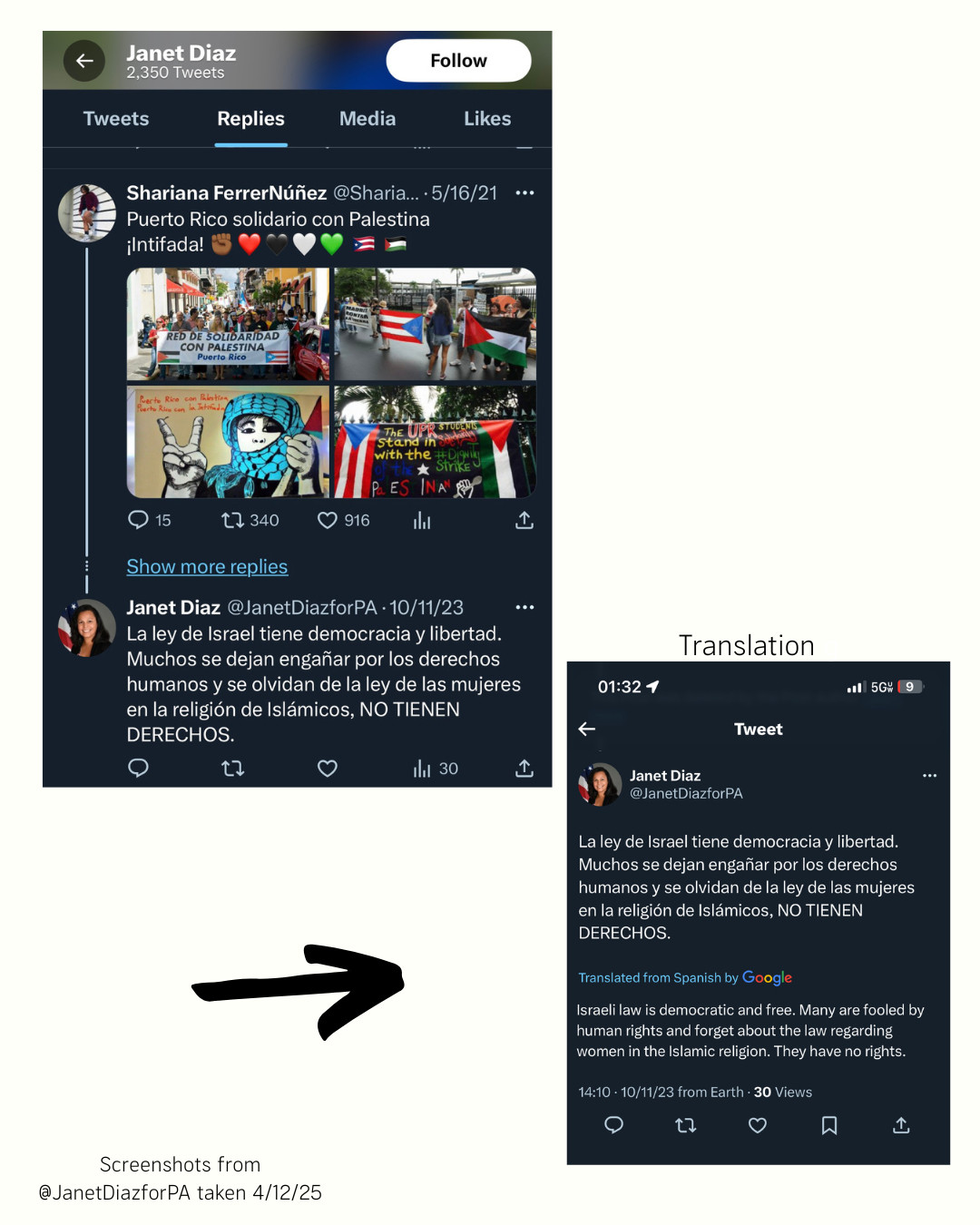Open more options on Shariana FerrerNúñez tweet
Image resolution: width=980 pixels, height=1225 pixels.
(x=524, y=192)
